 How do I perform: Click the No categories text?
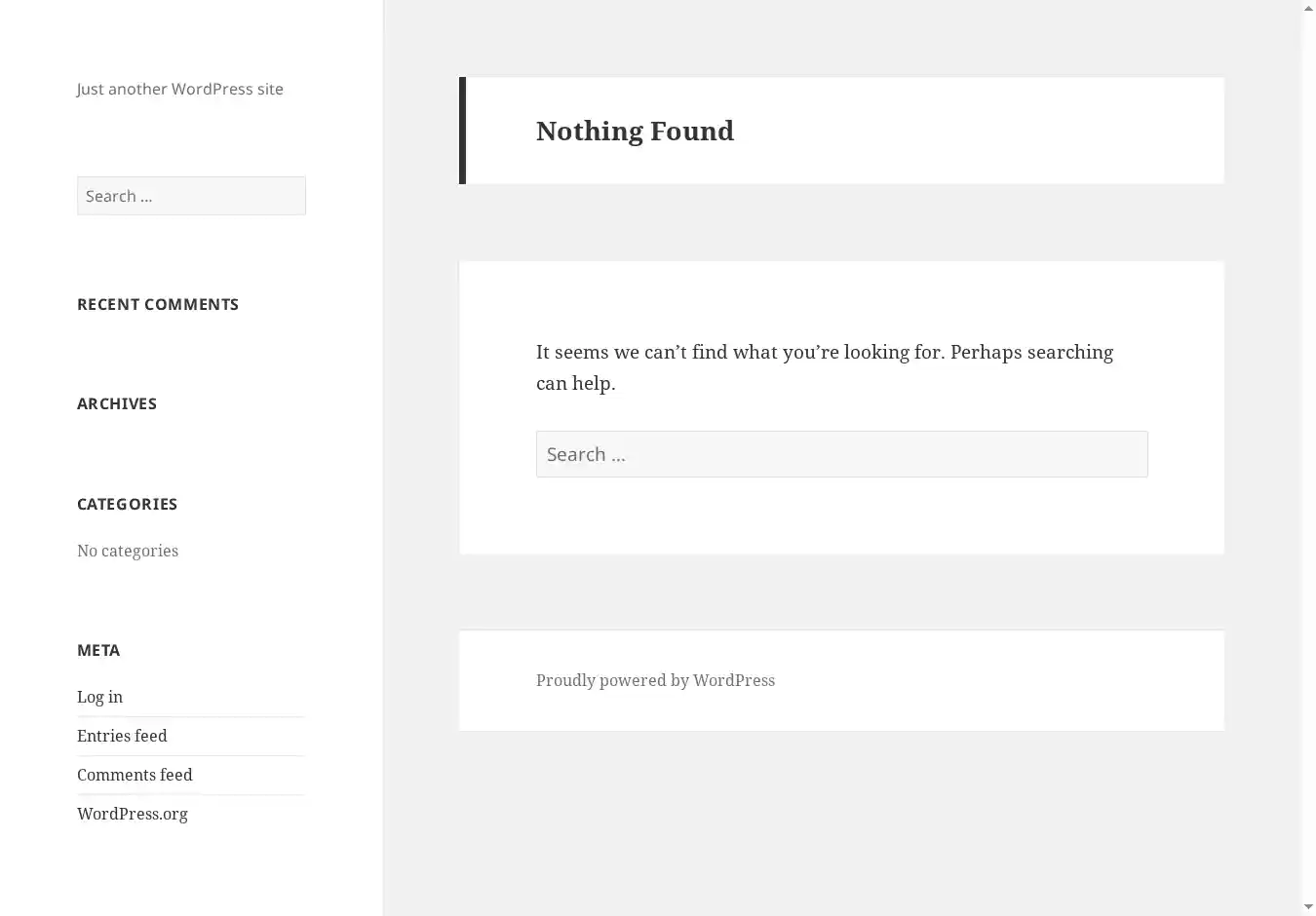pos(128,551)
